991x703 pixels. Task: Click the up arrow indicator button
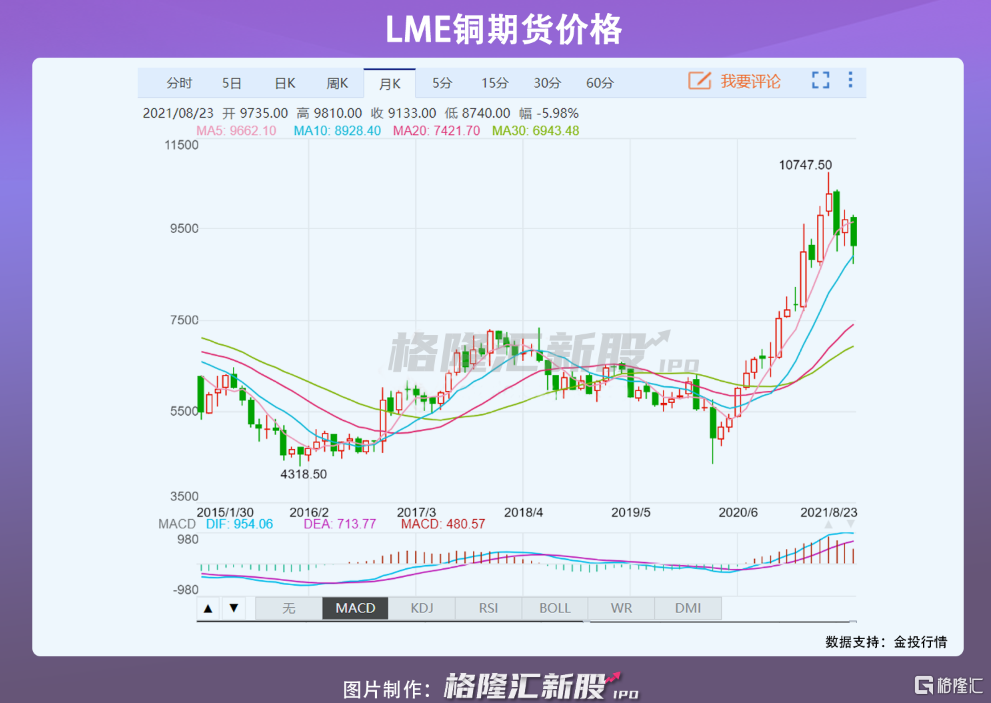click(208, 608)
